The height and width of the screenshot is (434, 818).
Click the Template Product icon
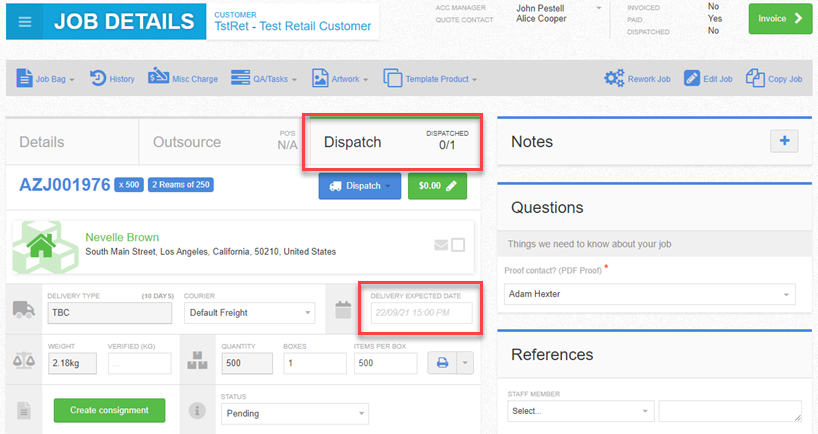[x=393, y=78]
